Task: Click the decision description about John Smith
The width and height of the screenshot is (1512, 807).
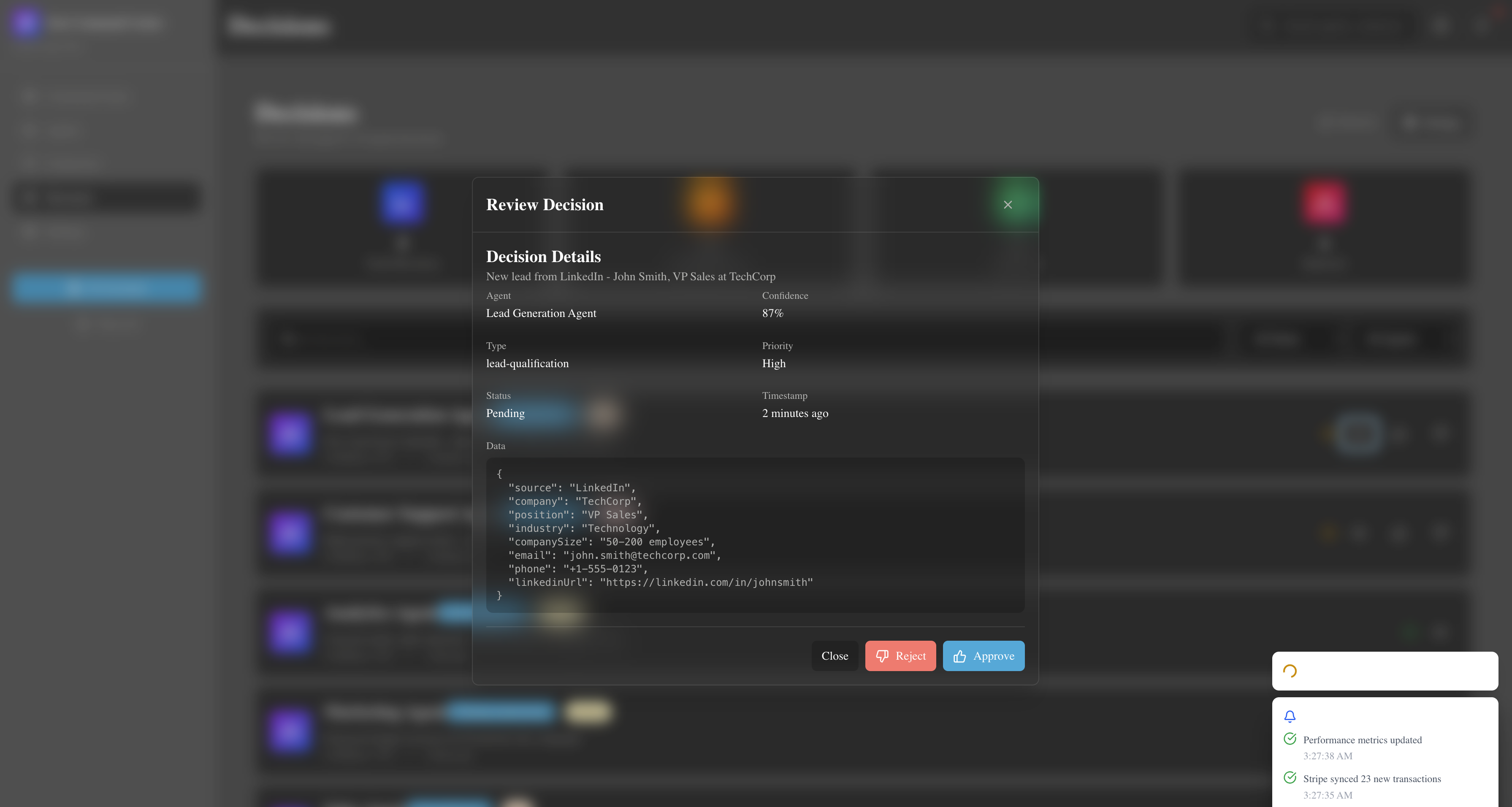Action: click(x=630, y=276)
